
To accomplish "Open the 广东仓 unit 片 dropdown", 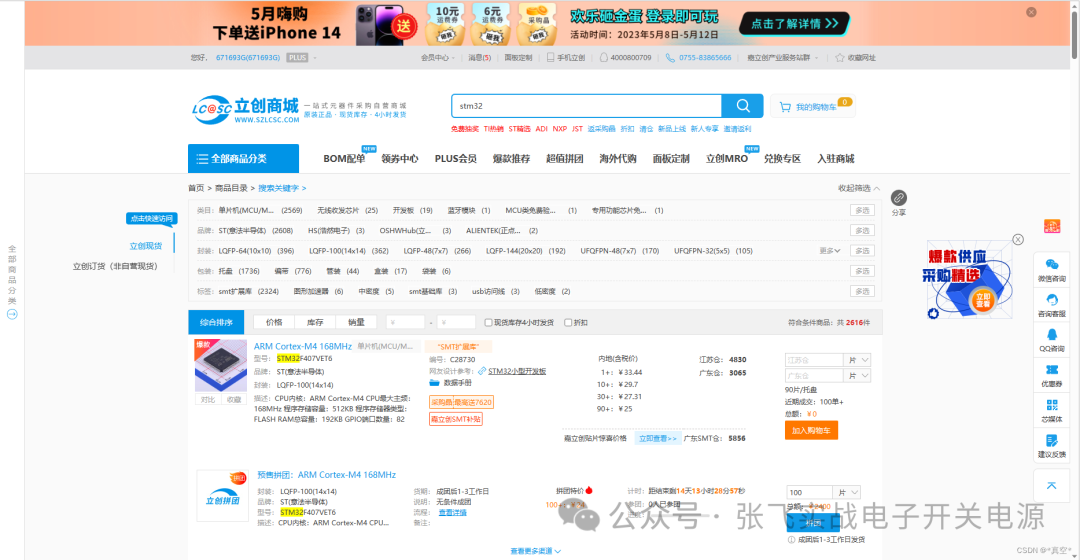I will tap(858, 376).
